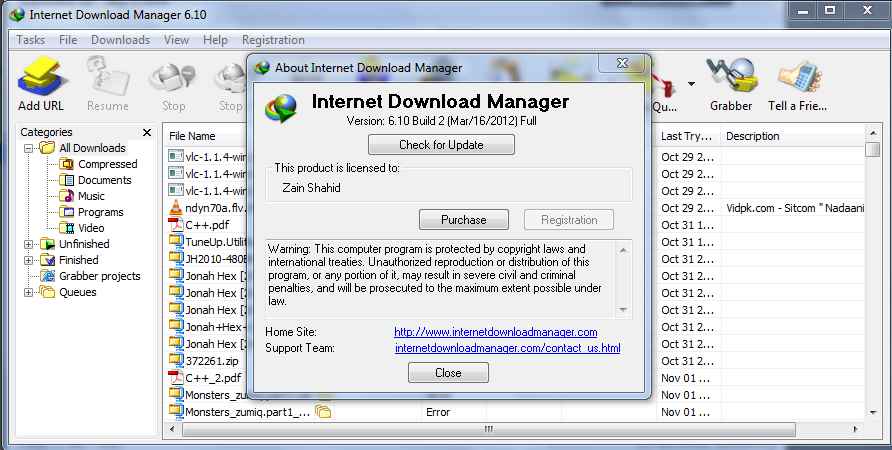Select the Monsters_zumiq.part1 file row
The width and height of the screenshot is (892, 450).
[239, 412]
